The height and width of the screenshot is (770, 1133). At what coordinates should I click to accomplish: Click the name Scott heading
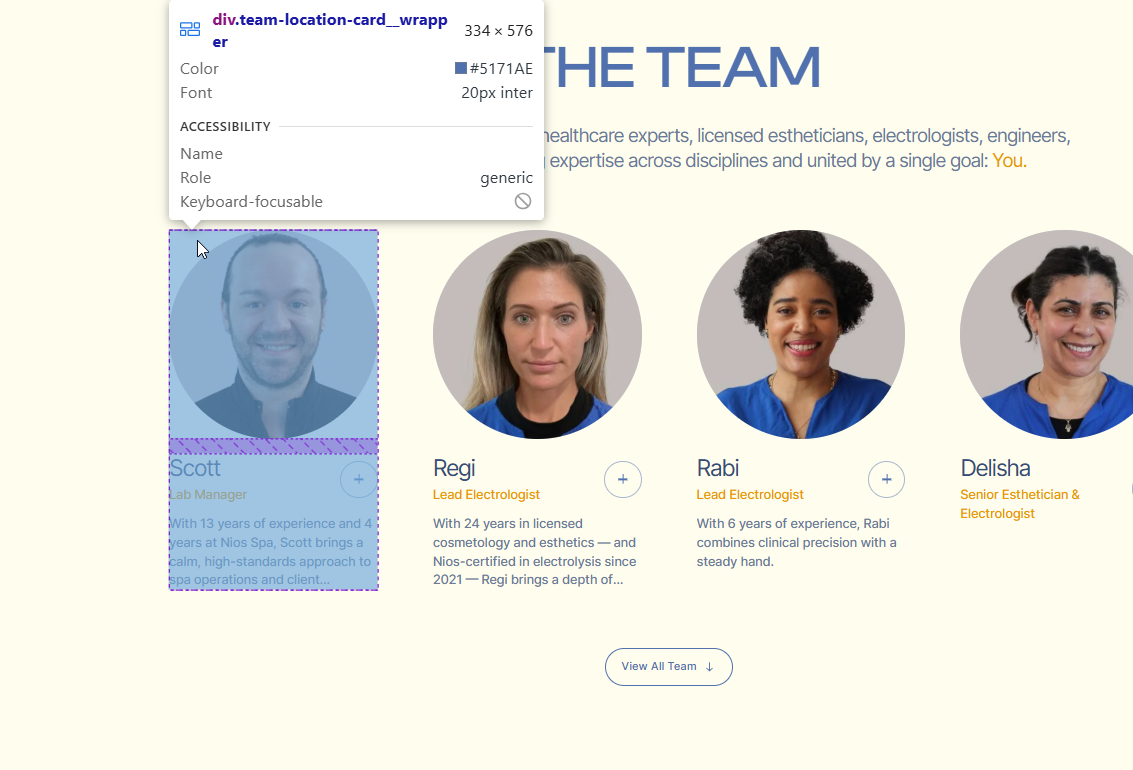pos(195,468)
